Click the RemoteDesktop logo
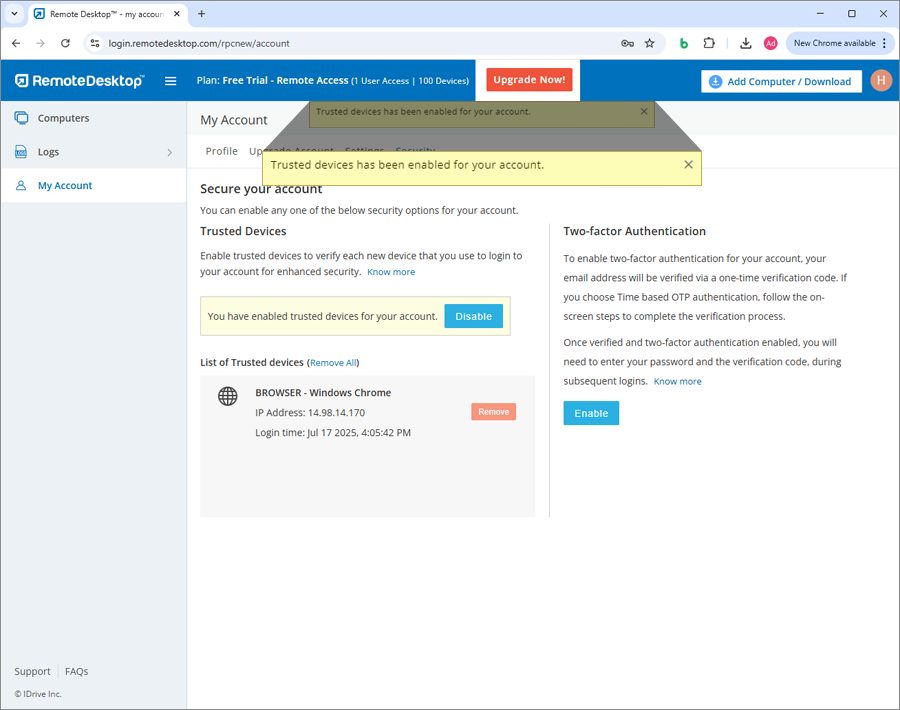The image size is (900, 710). (80, 81)
